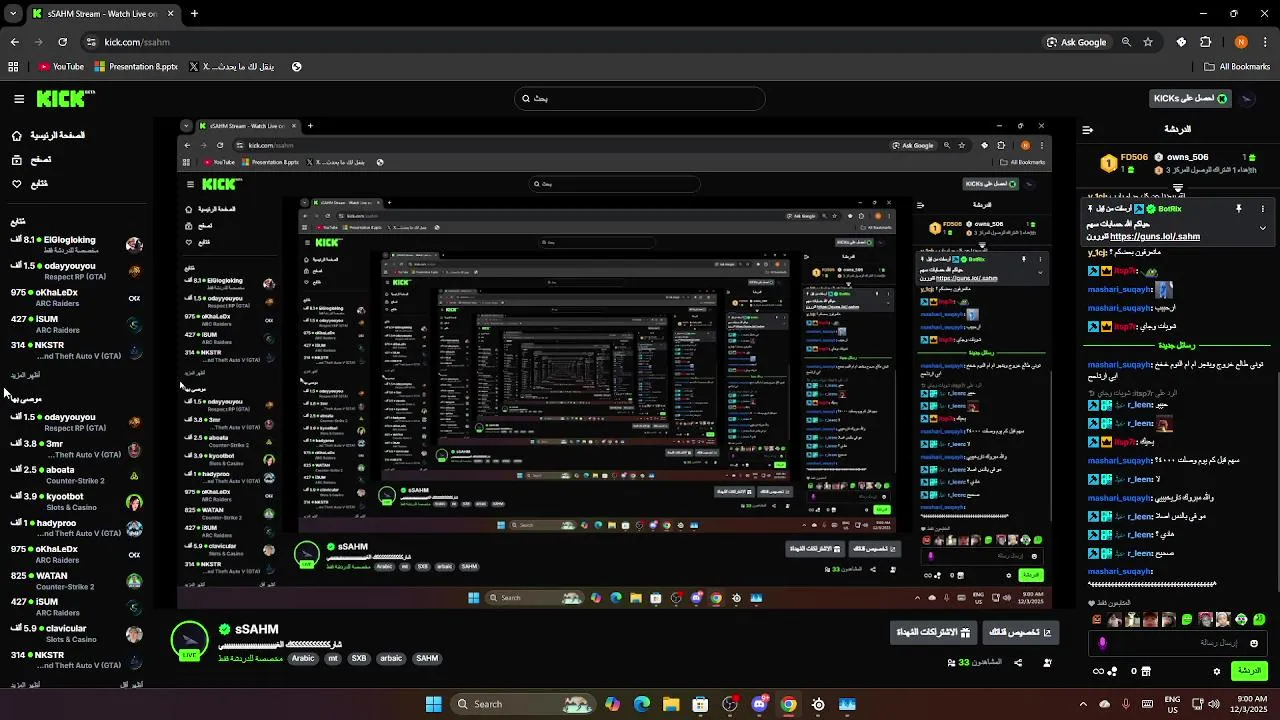Collapse the chat panel arrow icon

(1088, 129)
